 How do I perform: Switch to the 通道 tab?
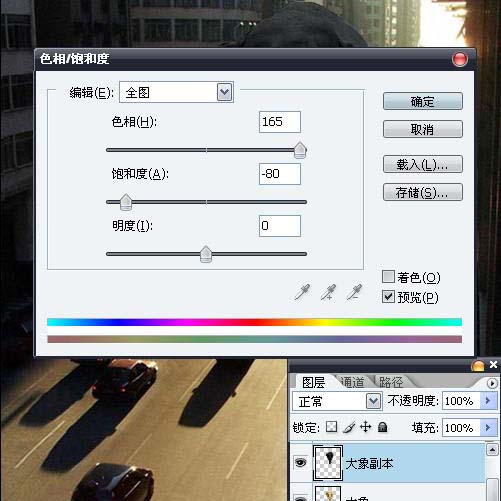tap(353, 382)
